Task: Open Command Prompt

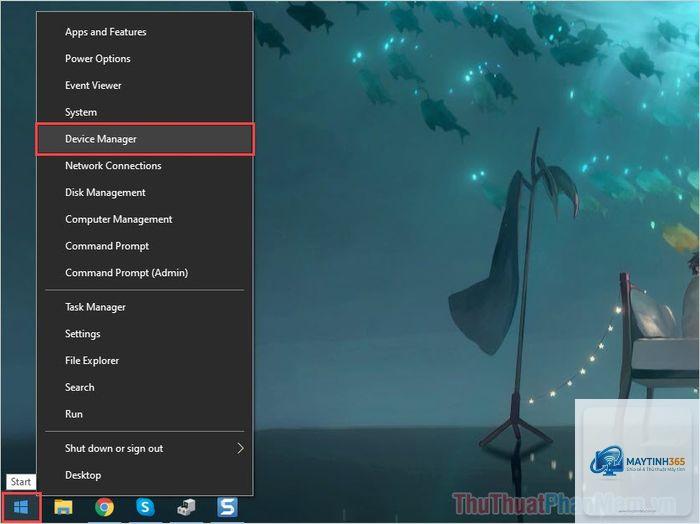Action: click(x=145, y=246)
